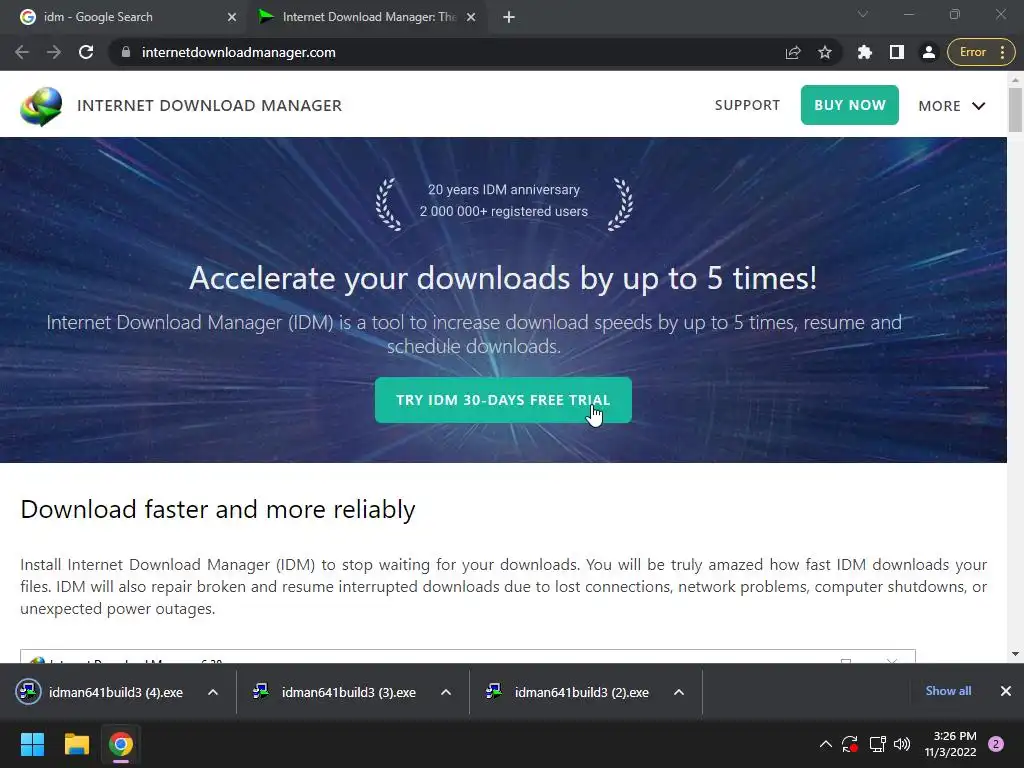This screenshot has width=1024, height=768.
Task: Close the idm - Google Search tab
Action: 232,17
